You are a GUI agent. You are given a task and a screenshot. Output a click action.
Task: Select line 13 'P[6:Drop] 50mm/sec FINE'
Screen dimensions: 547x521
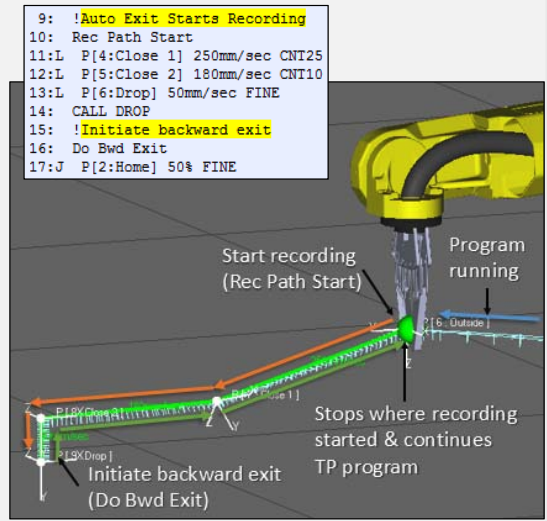coord(154,93)
